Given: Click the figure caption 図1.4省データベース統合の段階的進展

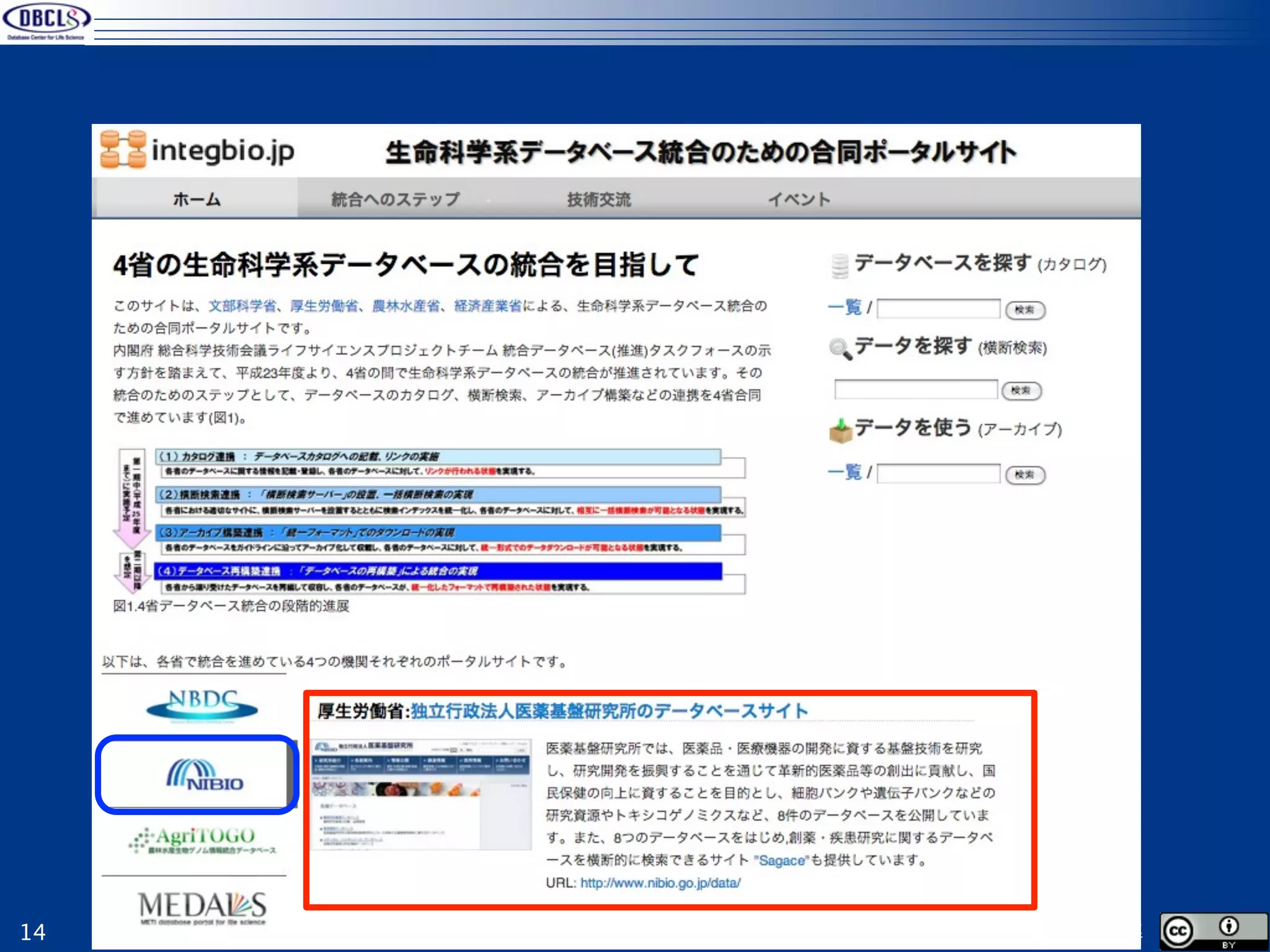Looking at the screenshot, I should pyautogui.click(x=231, y=606).
